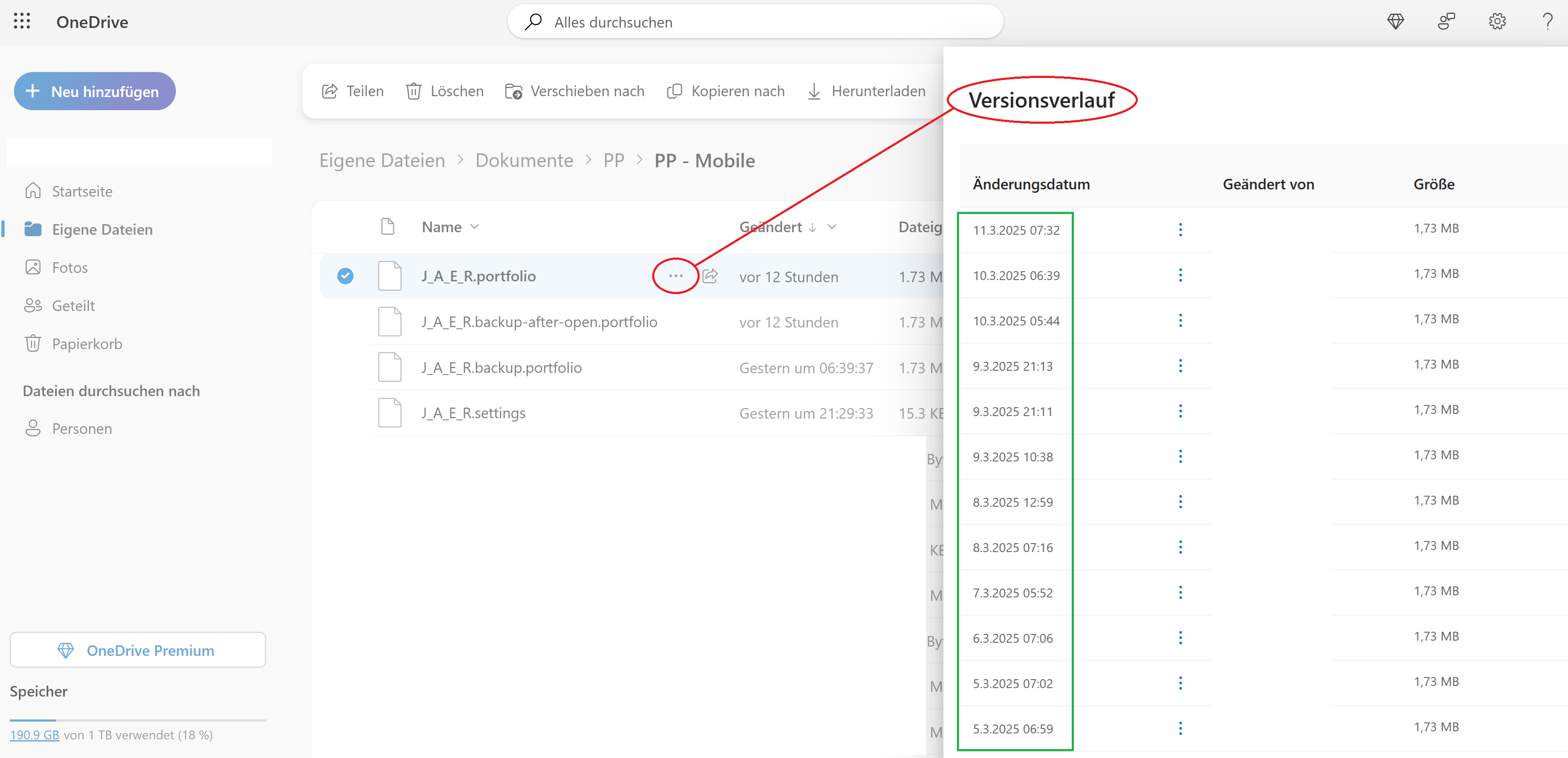This screenshot has width=1568, height=758.
Task: Open version menu for 9.3.2025 21:11
Action: (x=1180, y=411)
